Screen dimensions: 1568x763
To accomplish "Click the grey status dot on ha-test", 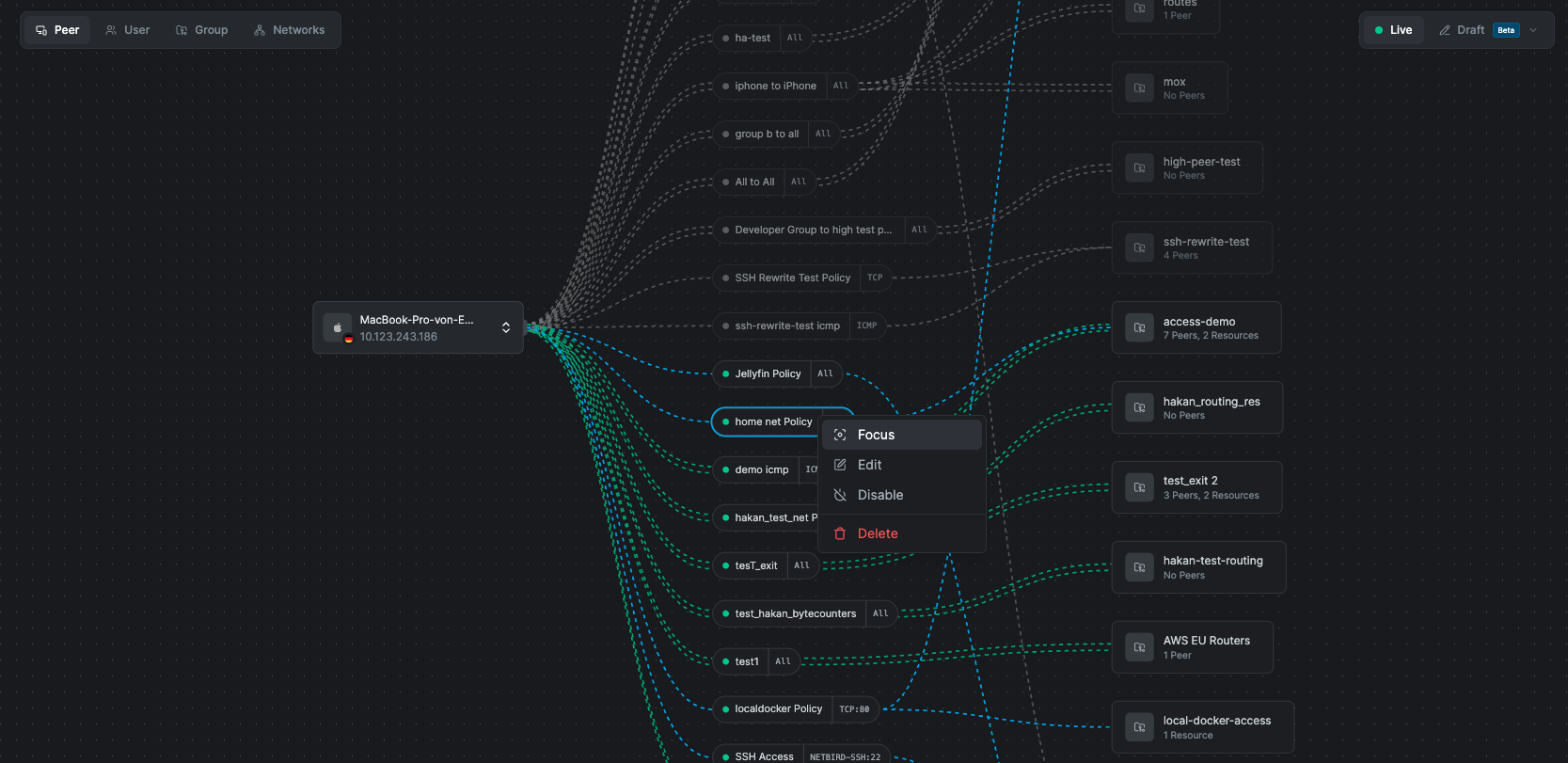I will [725, 38].
